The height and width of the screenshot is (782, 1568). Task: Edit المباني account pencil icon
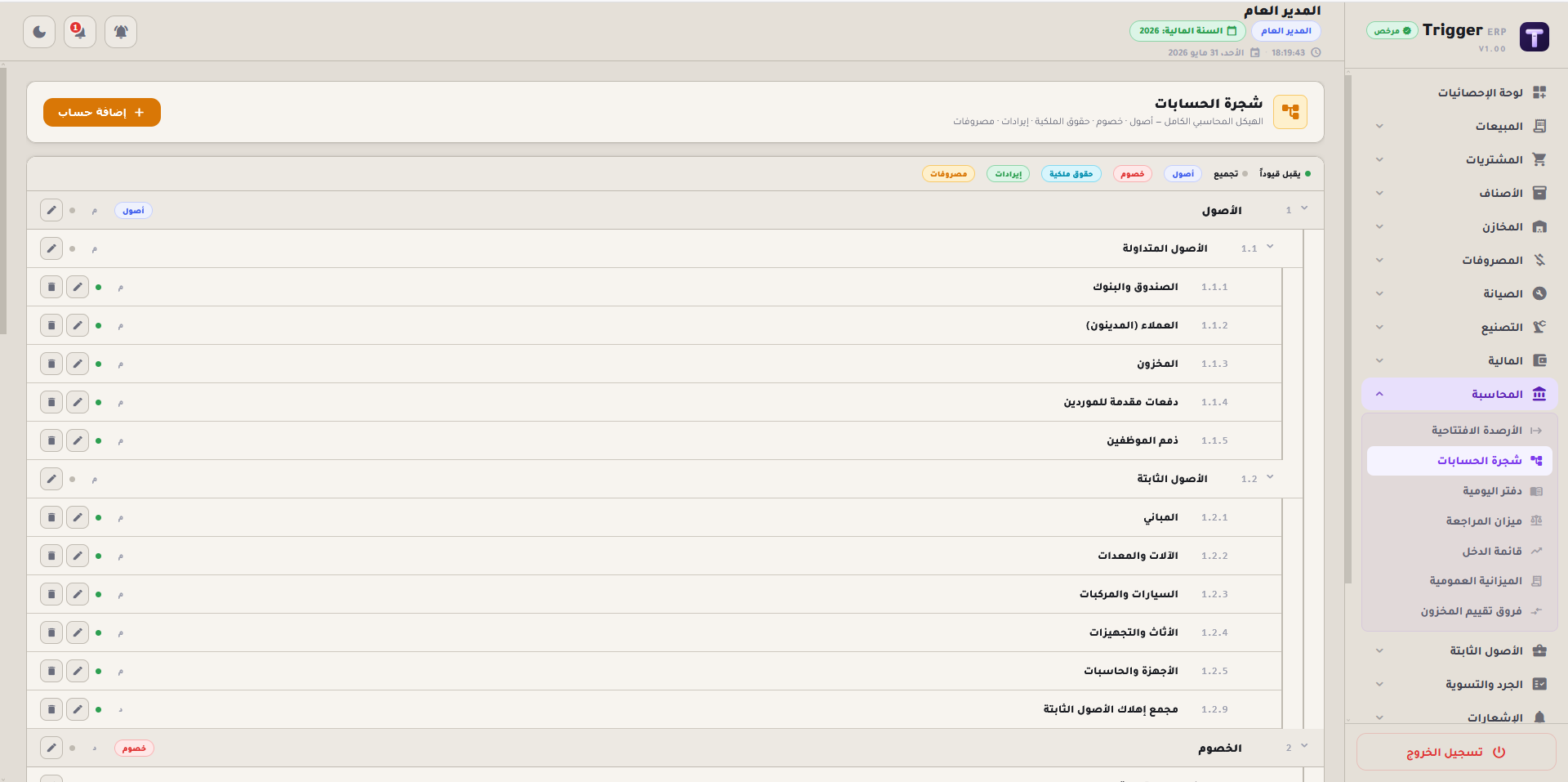(78, 517)
